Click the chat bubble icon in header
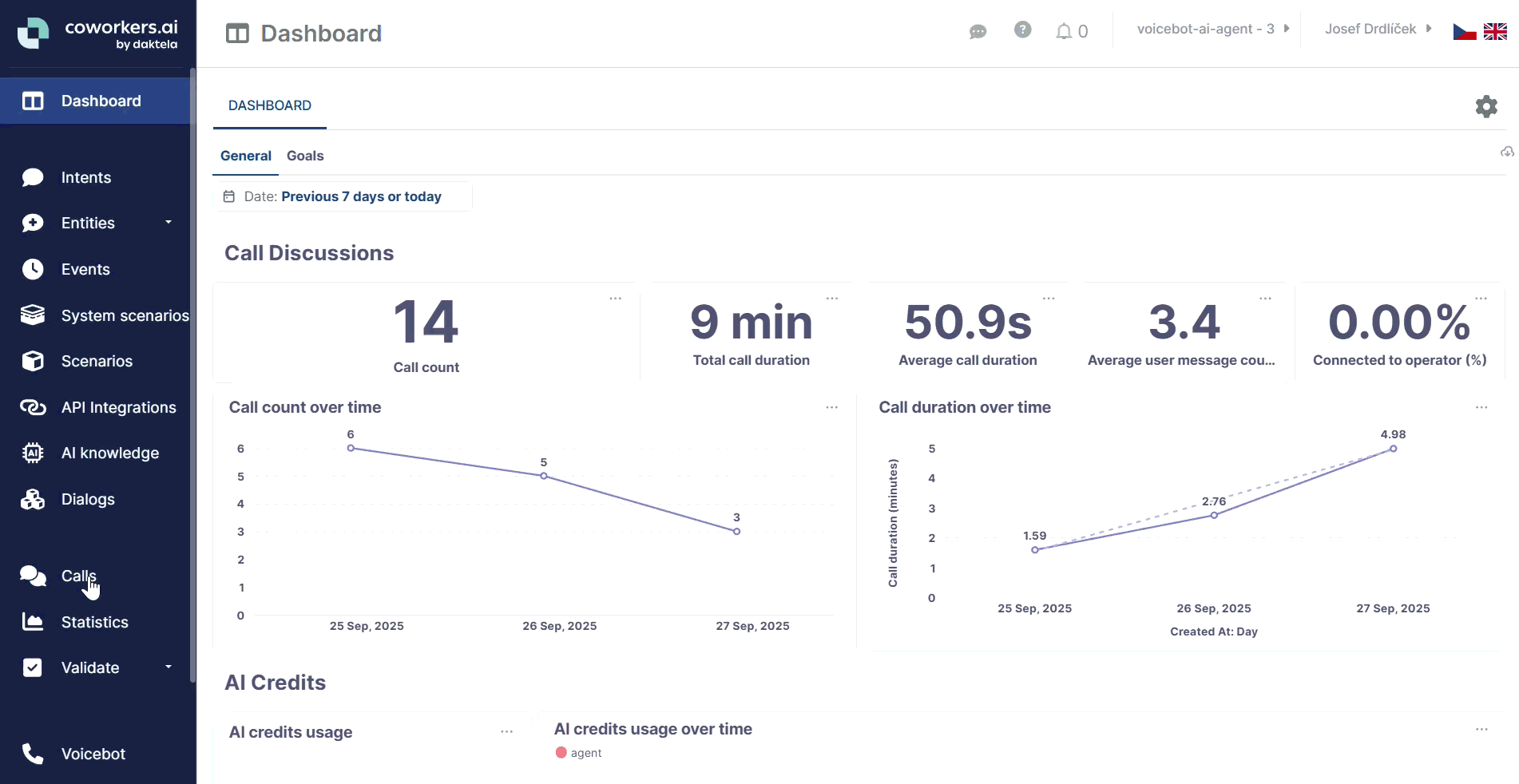 click(x=978, y=31)
